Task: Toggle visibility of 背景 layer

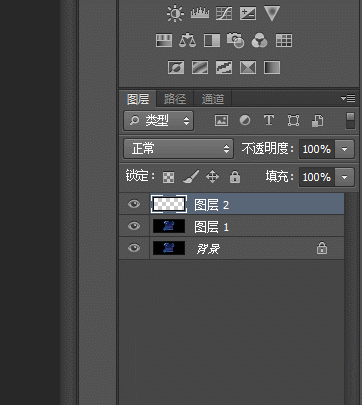Action: click(134, 248)
